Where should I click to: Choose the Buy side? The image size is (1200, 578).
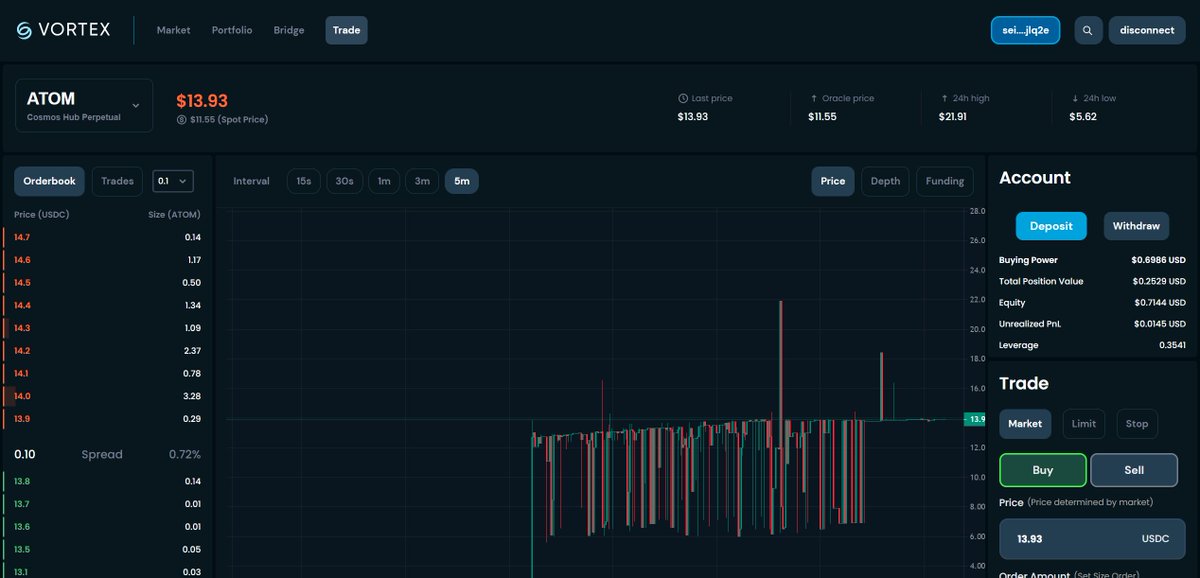[x=1043, y=469]
